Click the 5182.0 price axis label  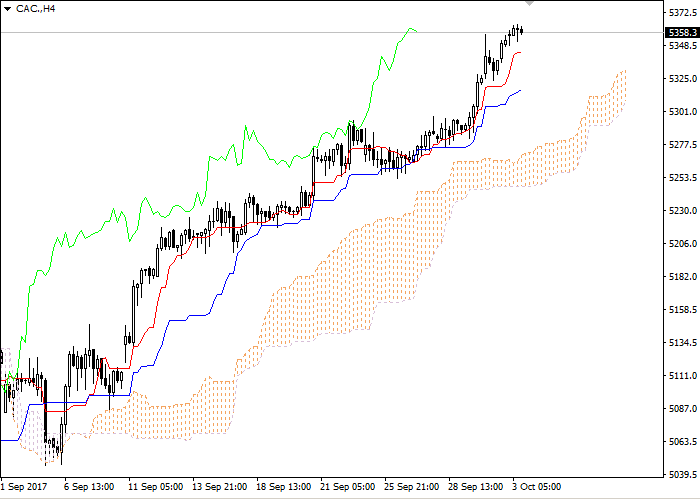click(x=683, y=277)
